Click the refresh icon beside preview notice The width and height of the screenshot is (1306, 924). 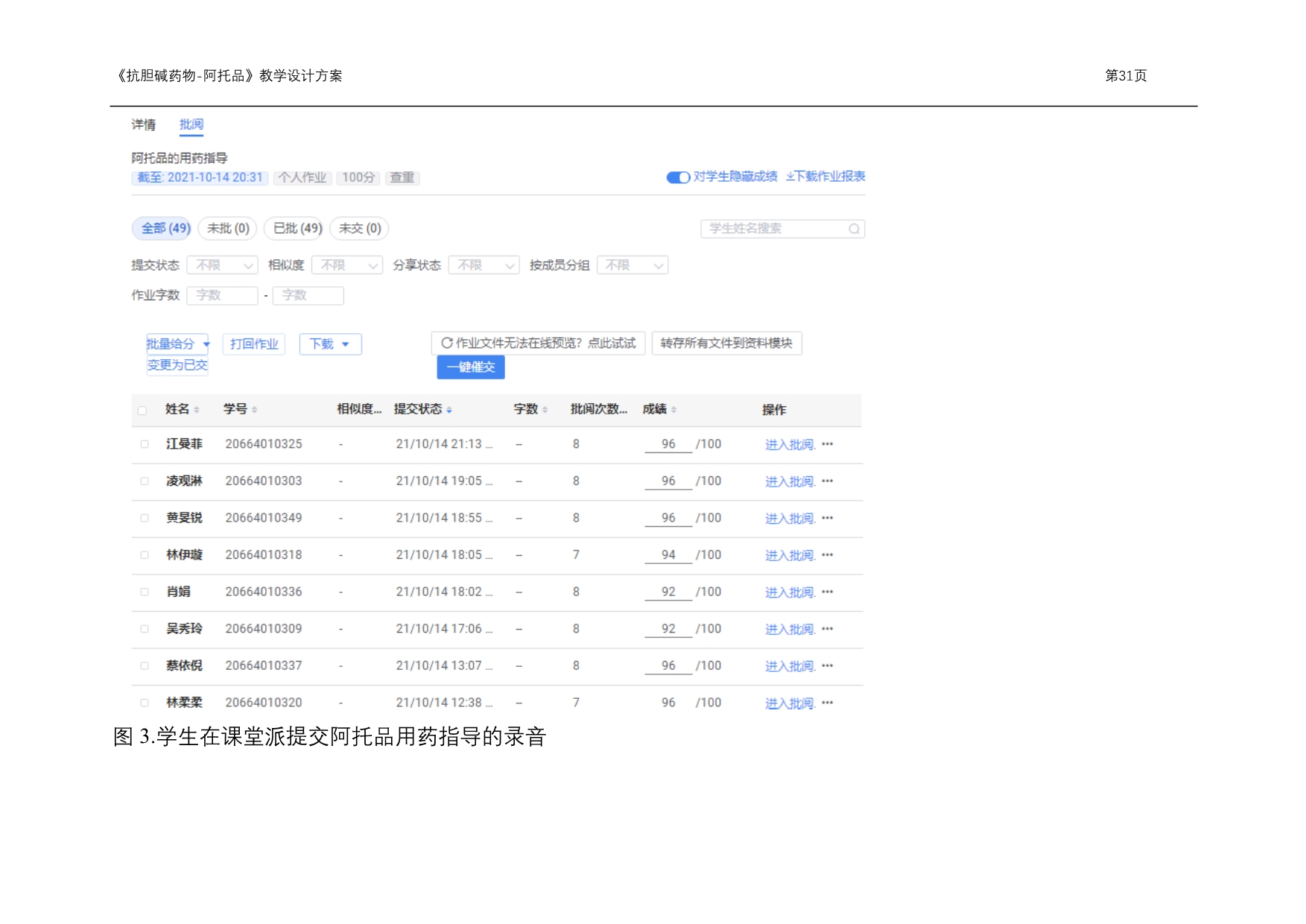(x=446, y=343)
